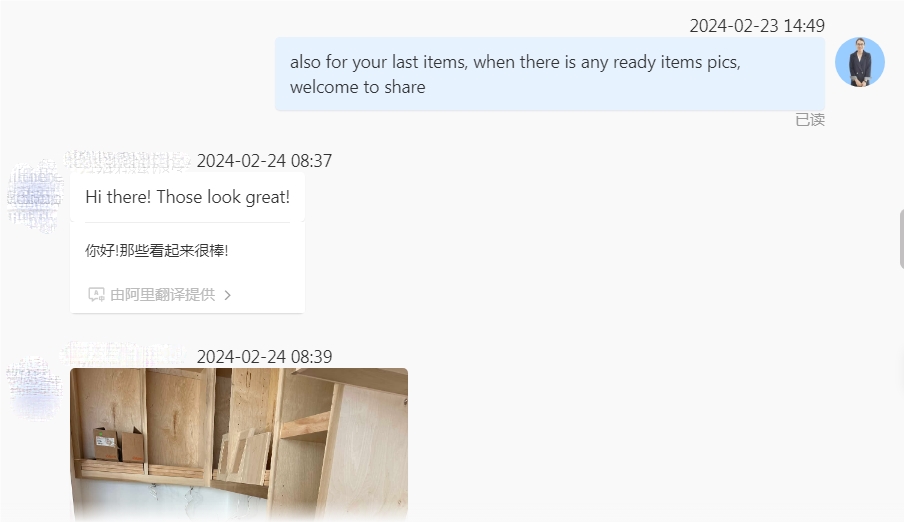Expand the chevron after 由阿里翻译提供
904x522 pixels.
pos(228,295)
